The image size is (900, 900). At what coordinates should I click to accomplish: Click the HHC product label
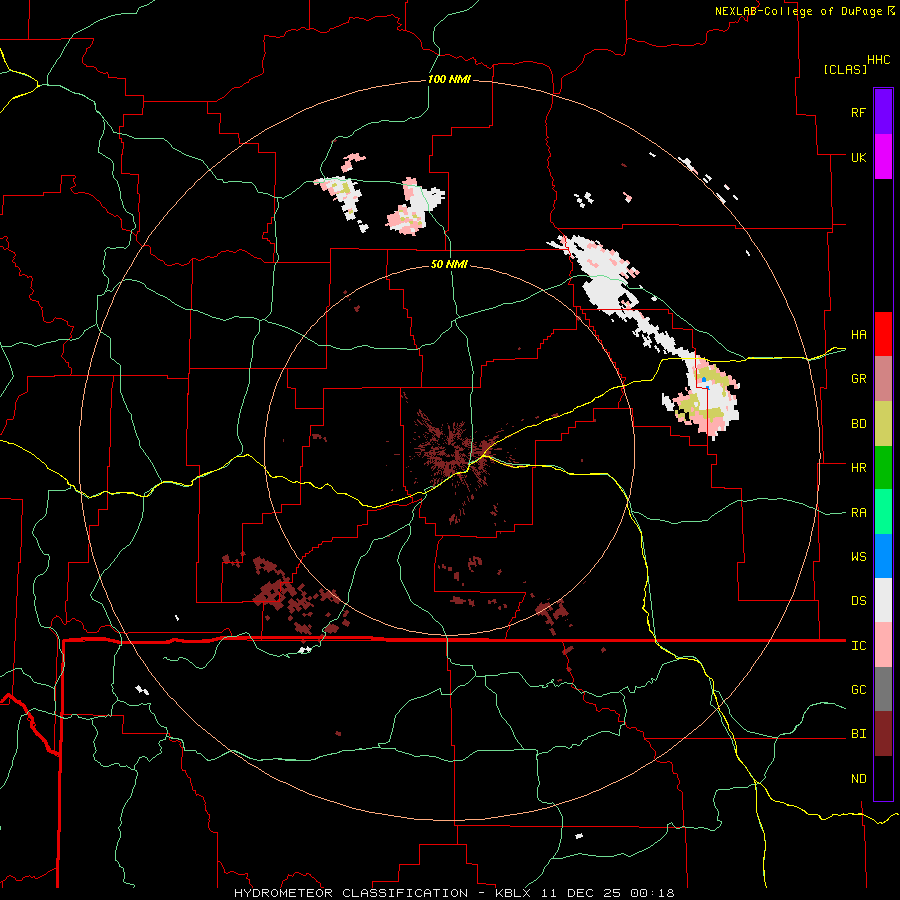click(878, 60)
